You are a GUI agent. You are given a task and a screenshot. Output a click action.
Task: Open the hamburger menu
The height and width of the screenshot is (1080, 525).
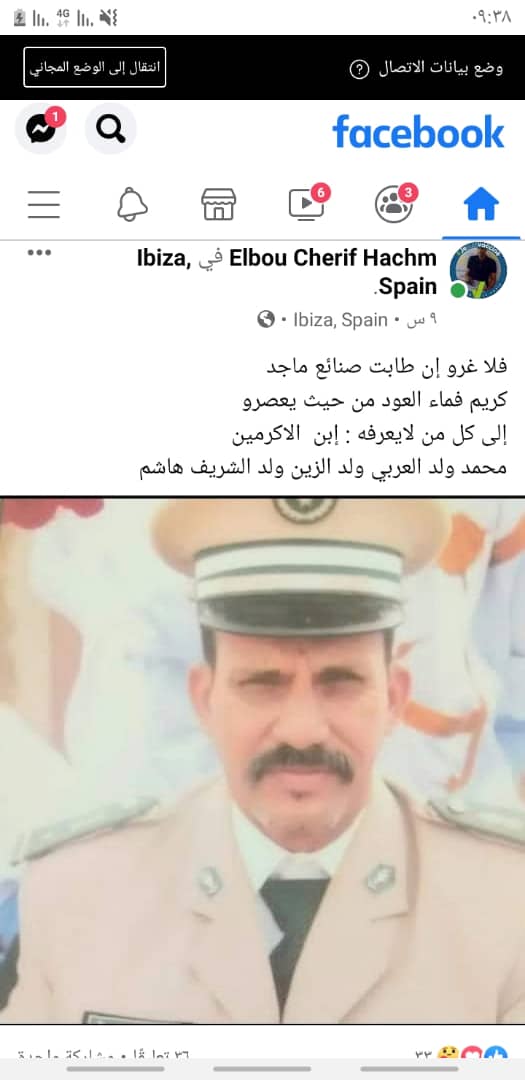pyautogui.click(x=44, y=205)
